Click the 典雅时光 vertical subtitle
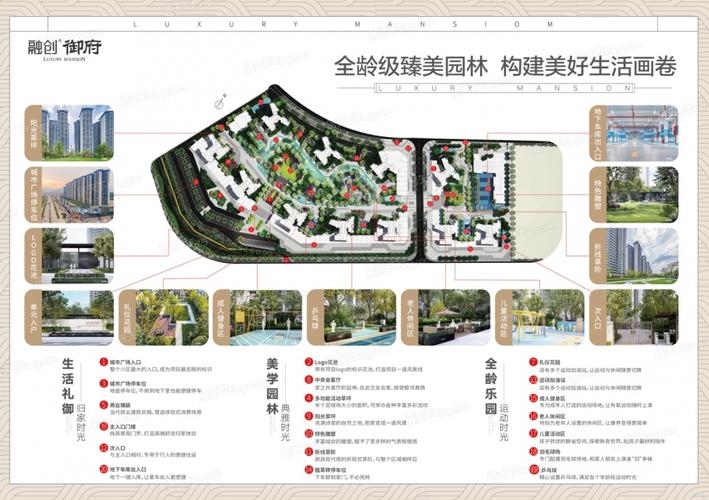Image resolution: width=709 pixels, height=500 pixels. (285, 422)
